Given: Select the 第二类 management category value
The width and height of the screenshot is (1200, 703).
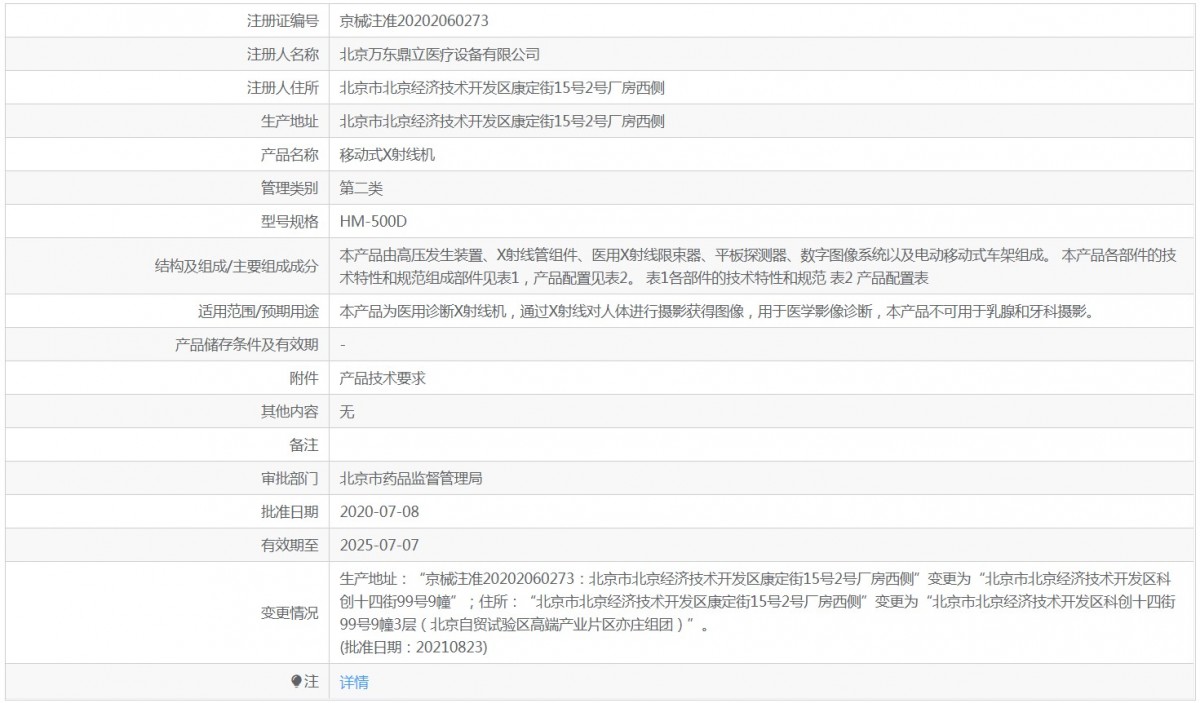Looking at the screenshot, I should point(362,188).
